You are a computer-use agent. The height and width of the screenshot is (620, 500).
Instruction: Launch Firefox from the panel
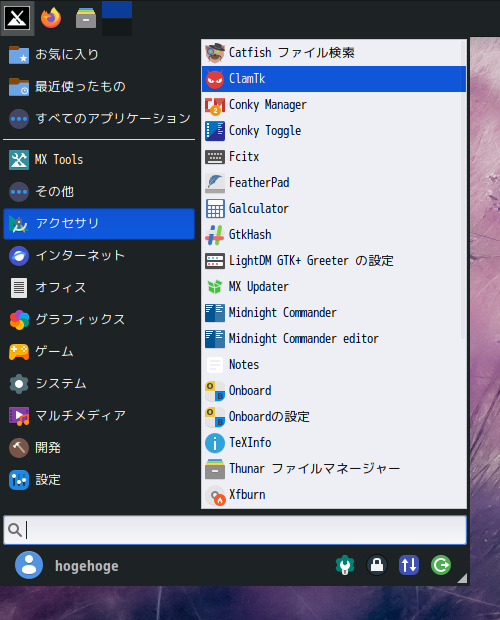click(x=51, y=18)
